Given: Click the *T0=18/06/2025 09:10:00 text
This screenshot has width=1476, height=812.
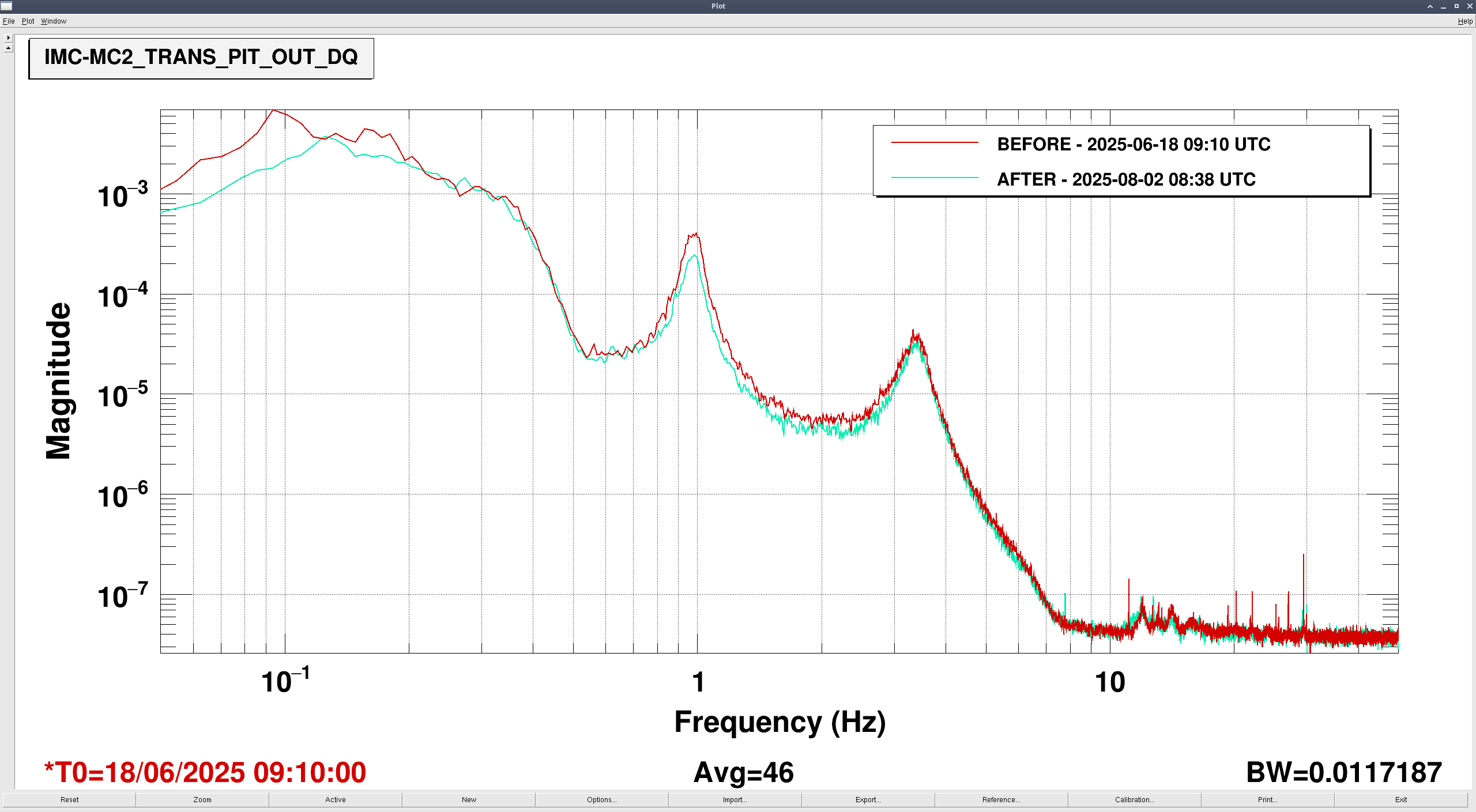Looking at the screenshot, I should pyautogui.click(x=205, y=772).
